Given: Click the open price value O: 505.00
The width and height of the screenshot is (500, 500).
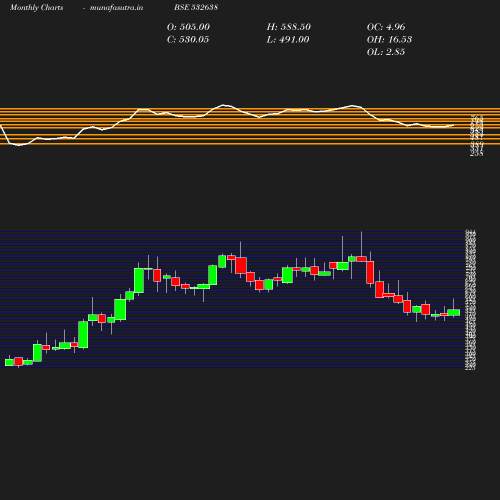Looking at the screenshot, I should (188, 27).
